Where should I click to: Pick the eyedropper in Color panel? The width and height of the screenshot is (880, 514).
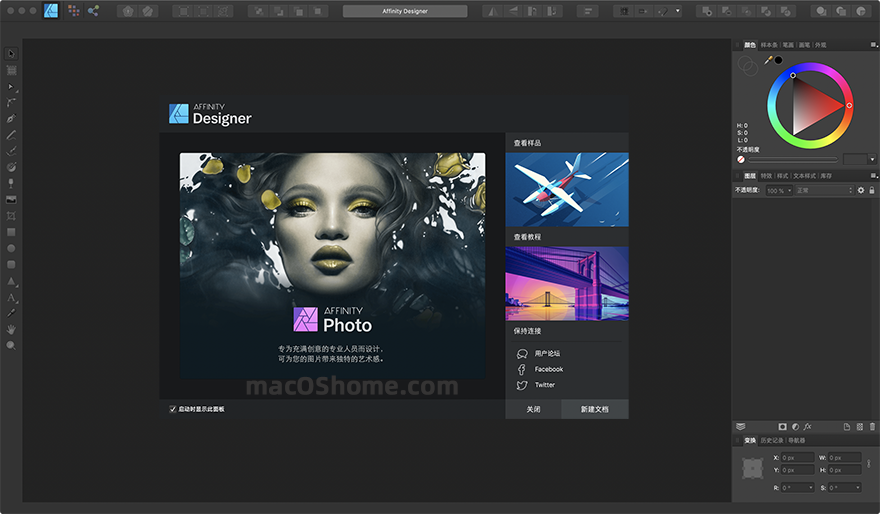pyautogui.click(x=768, y=60)
